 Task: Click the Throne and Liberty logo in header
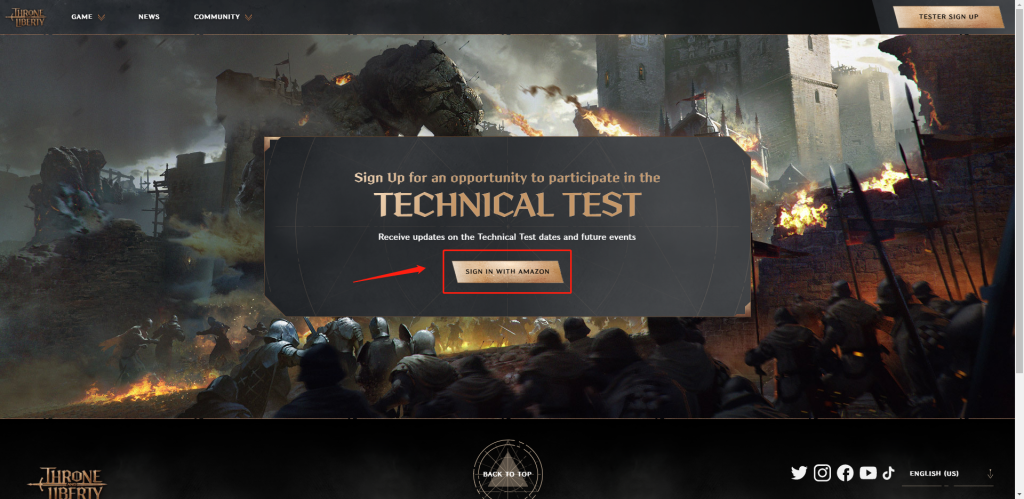tap(25, 16)
